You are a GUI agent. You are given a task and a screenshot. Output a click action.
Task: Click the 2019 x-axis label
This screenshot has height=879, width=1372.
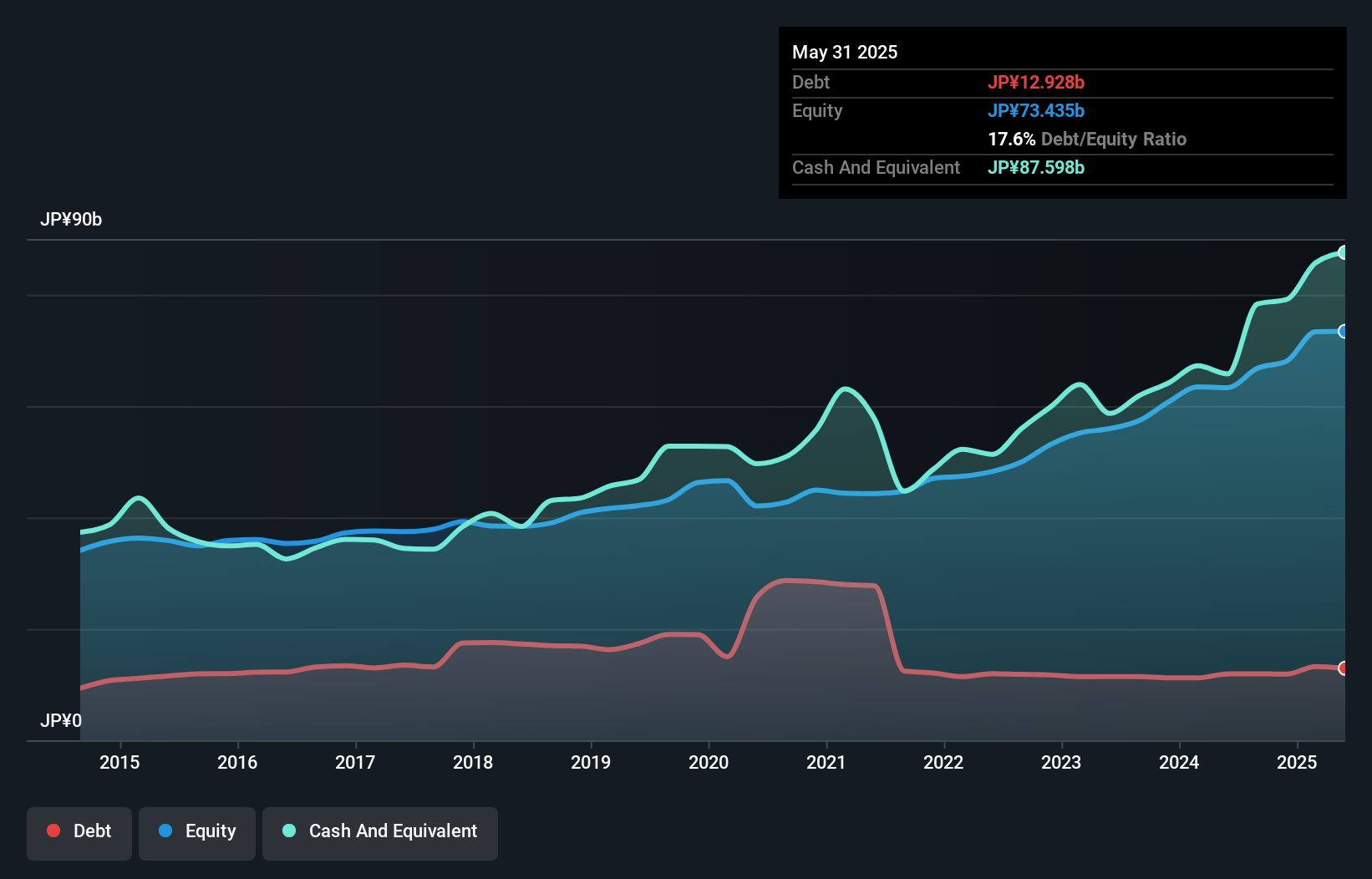(591, 762)
